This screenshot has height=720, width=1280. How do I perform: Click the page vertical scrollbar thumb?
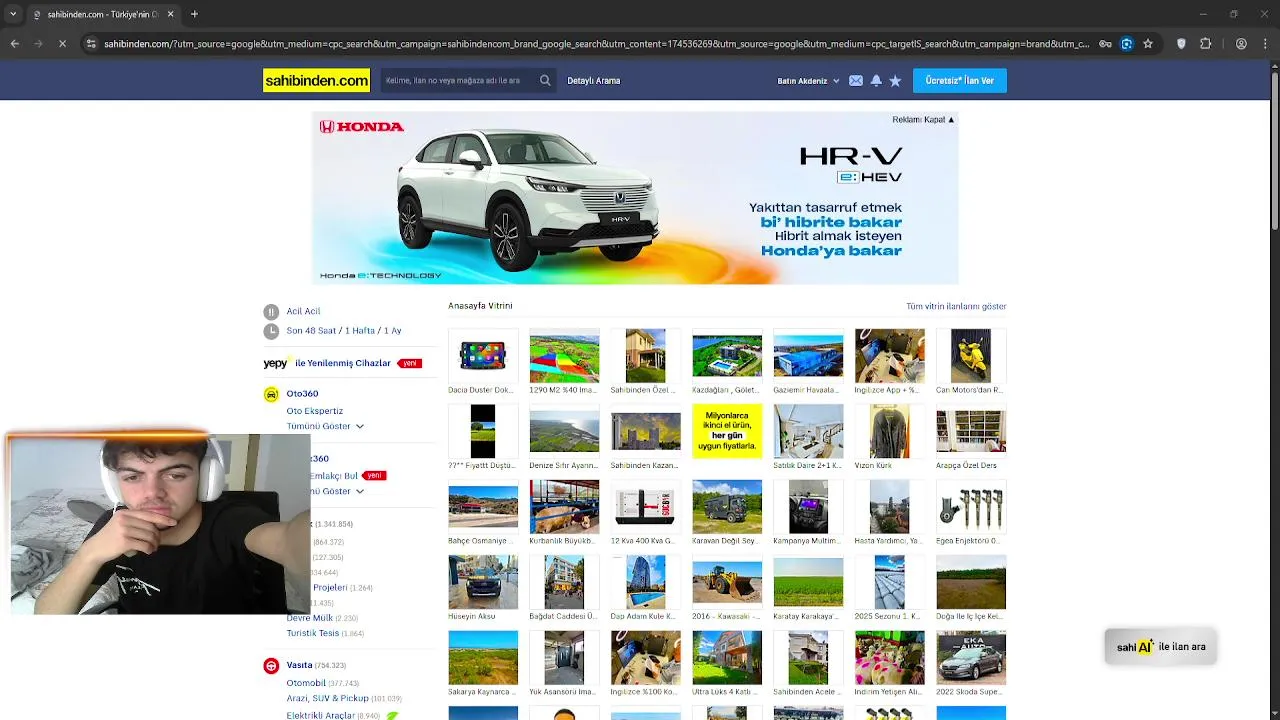(x=1274, y=150)
